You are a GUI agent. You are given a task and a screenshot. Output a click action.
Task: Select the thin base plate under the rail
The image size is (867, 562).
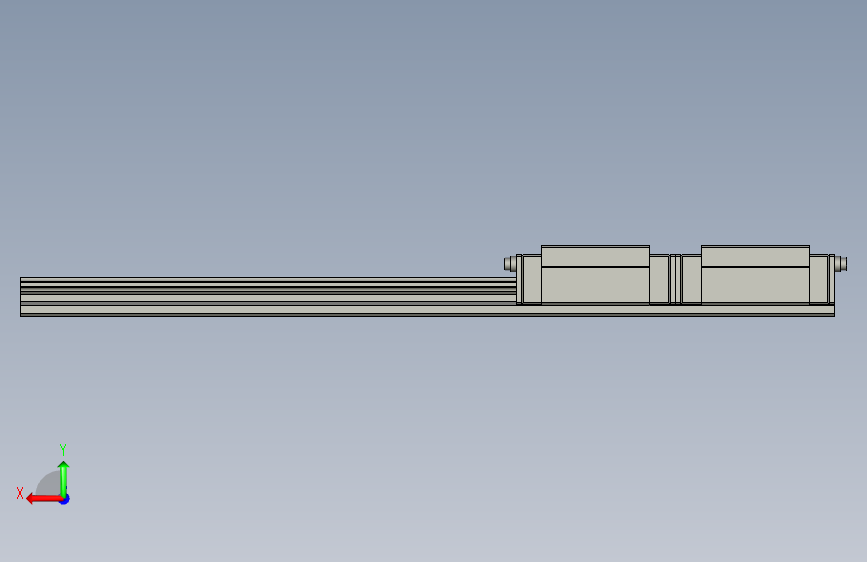427,311
